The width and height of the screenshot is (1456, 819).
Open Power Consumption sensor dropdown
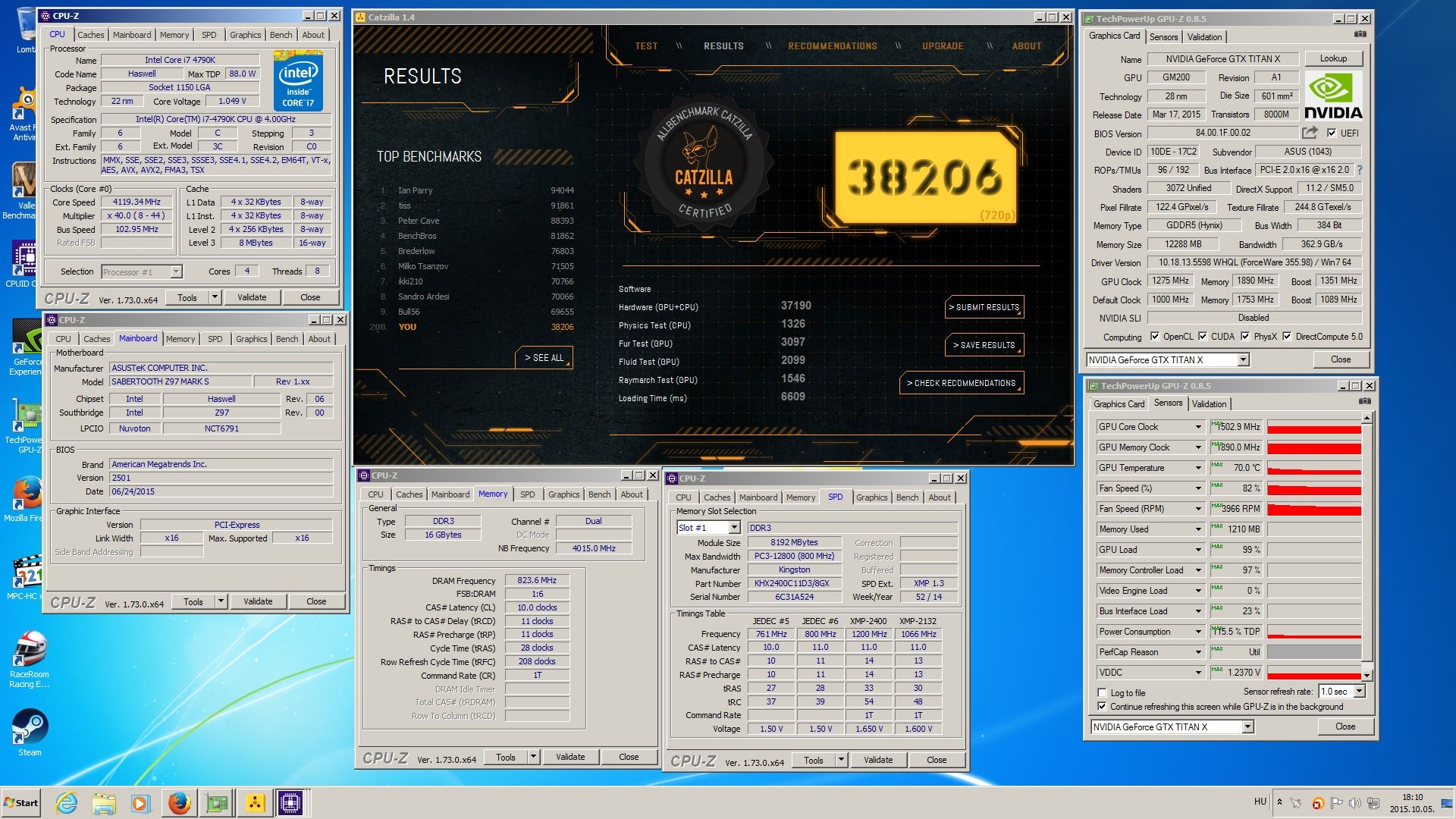(1198, 632)
